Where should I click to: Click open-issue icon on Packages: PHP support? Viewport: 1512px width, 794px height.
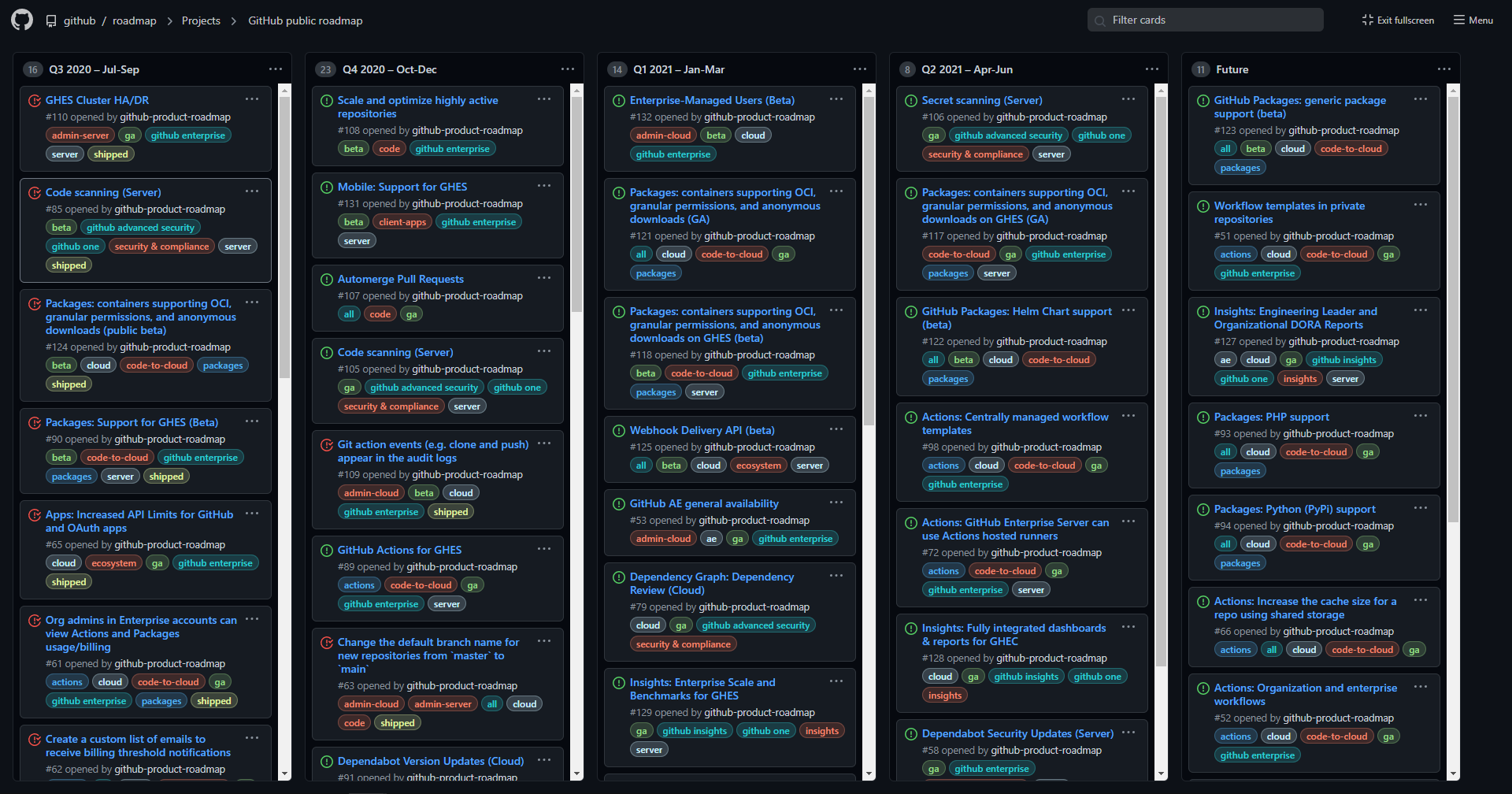(1203, 417)
